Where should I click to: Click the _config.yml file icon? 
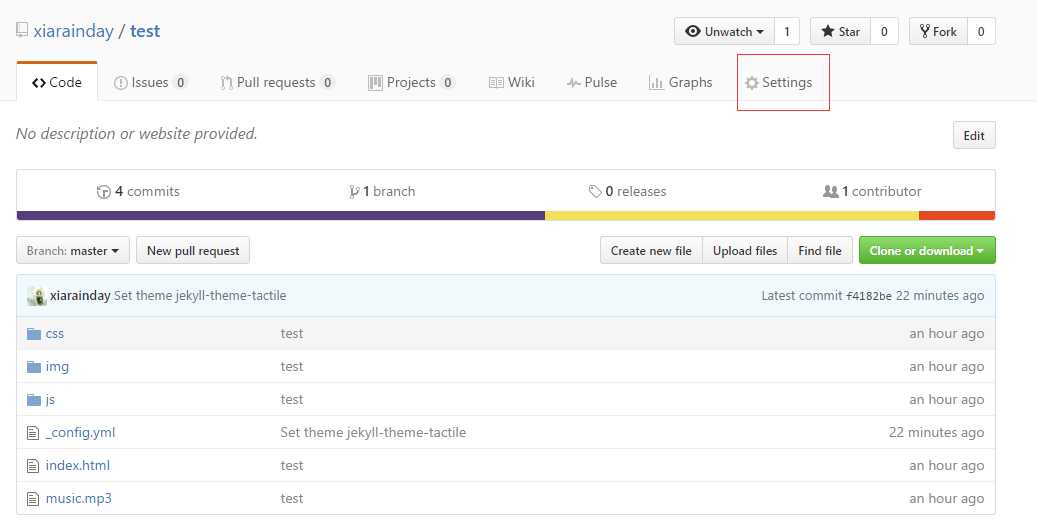(33, 433)
